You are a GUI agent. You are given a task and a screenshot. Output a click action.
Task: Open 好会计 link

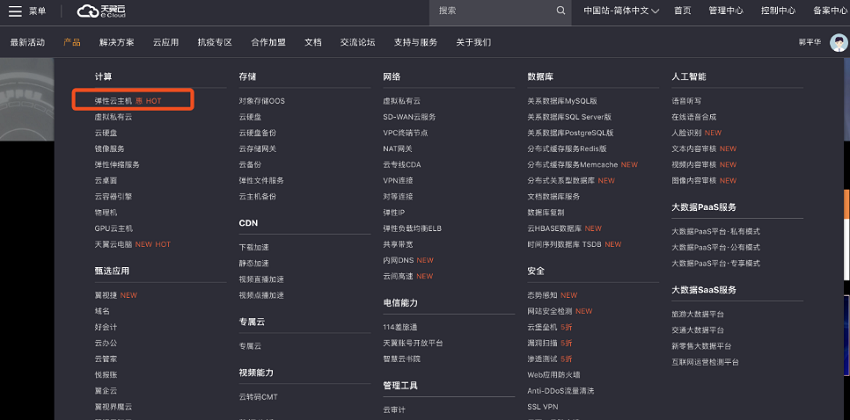[106, 327]
